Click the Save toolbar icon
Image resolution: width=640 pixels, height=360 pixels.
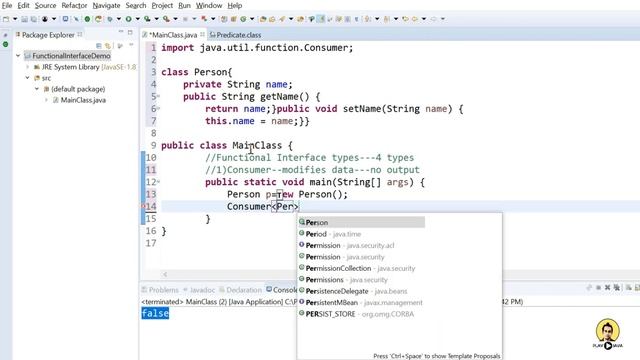pos(24,19)
